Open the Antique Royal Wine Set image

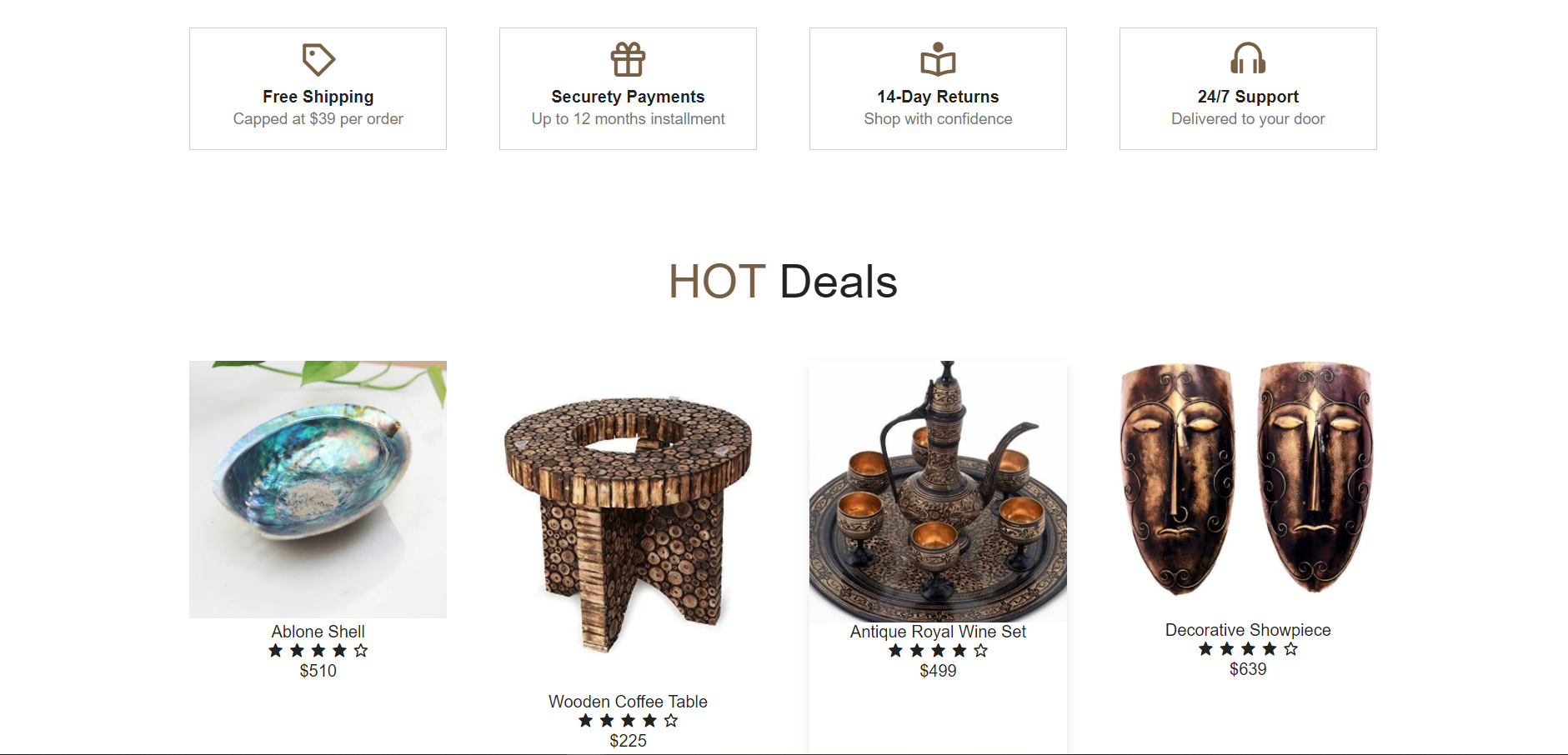(938, 490)
